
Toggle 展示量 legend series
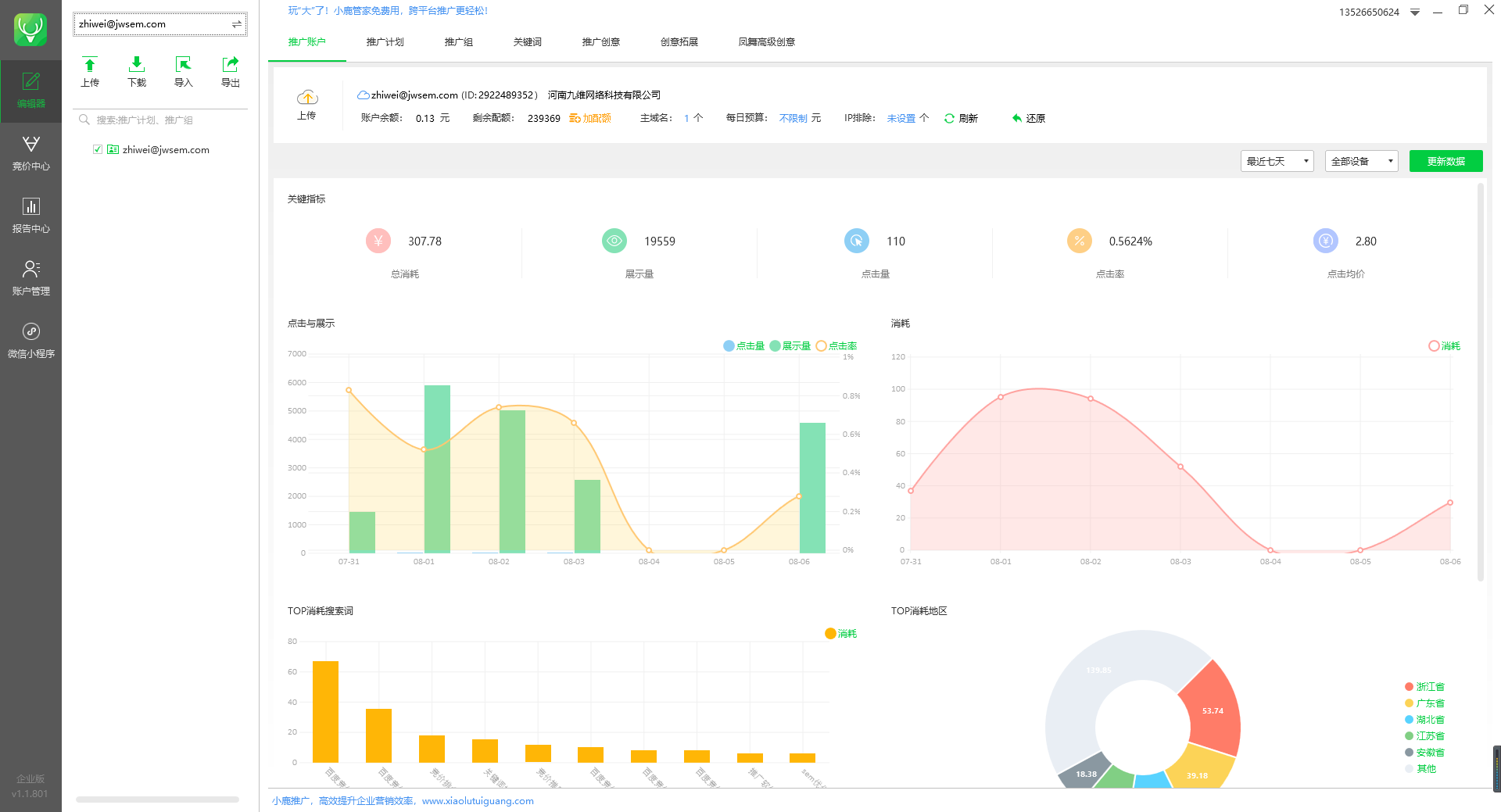pyautogui.click(x=790, y=345)
